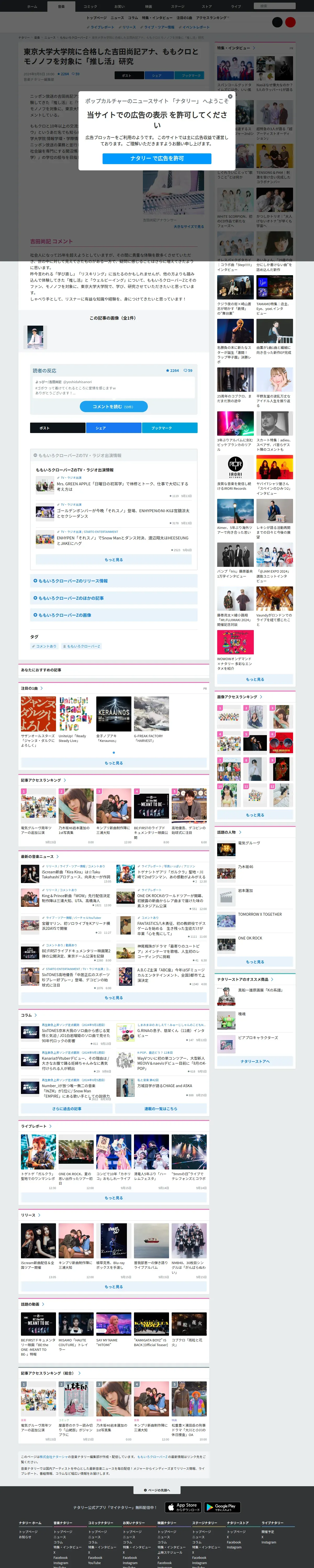
Task: Select the ももいろクローバーZ tag
Action: pyautogui.click(x=82, y=647)
